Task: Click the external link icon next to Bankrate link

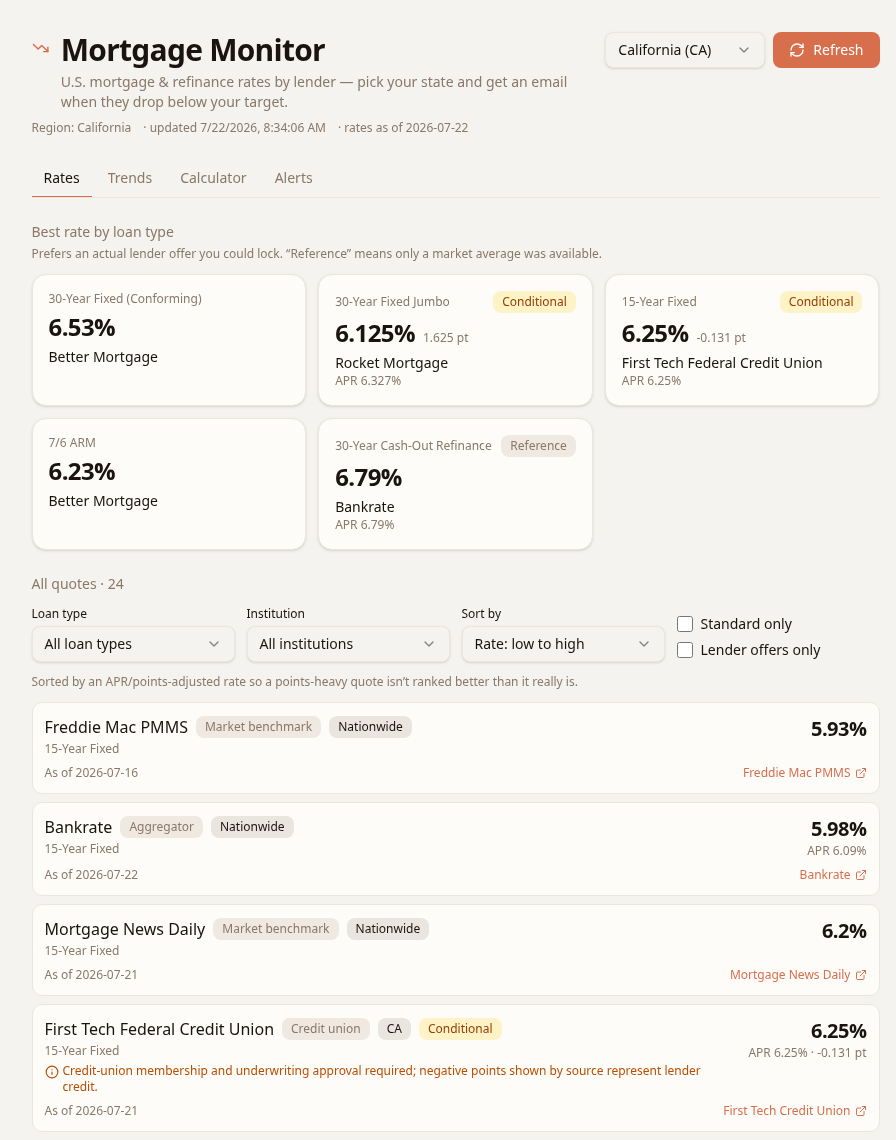Action: point(861,875)
